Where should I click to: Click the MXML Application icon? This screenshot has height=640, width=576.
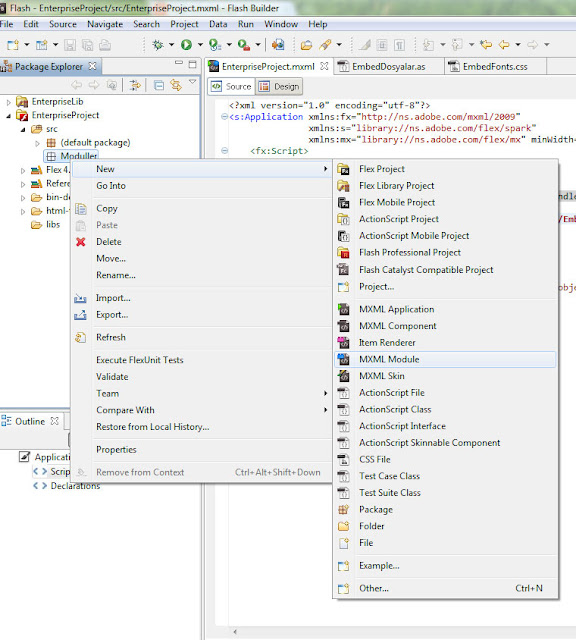(x=344, y=309)
